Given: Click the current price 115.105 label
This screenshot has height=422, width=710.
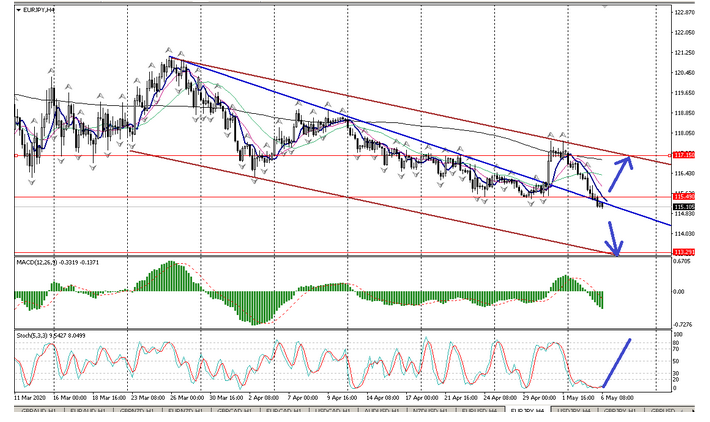Looking at the screenshot, I should coord(684,207).
